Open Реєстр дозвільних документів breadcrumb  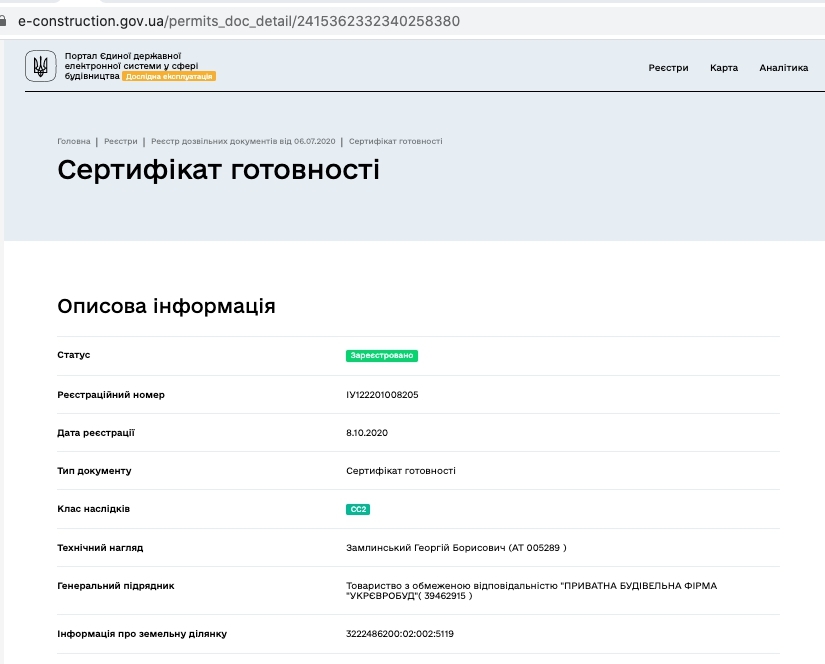(243, 141)
